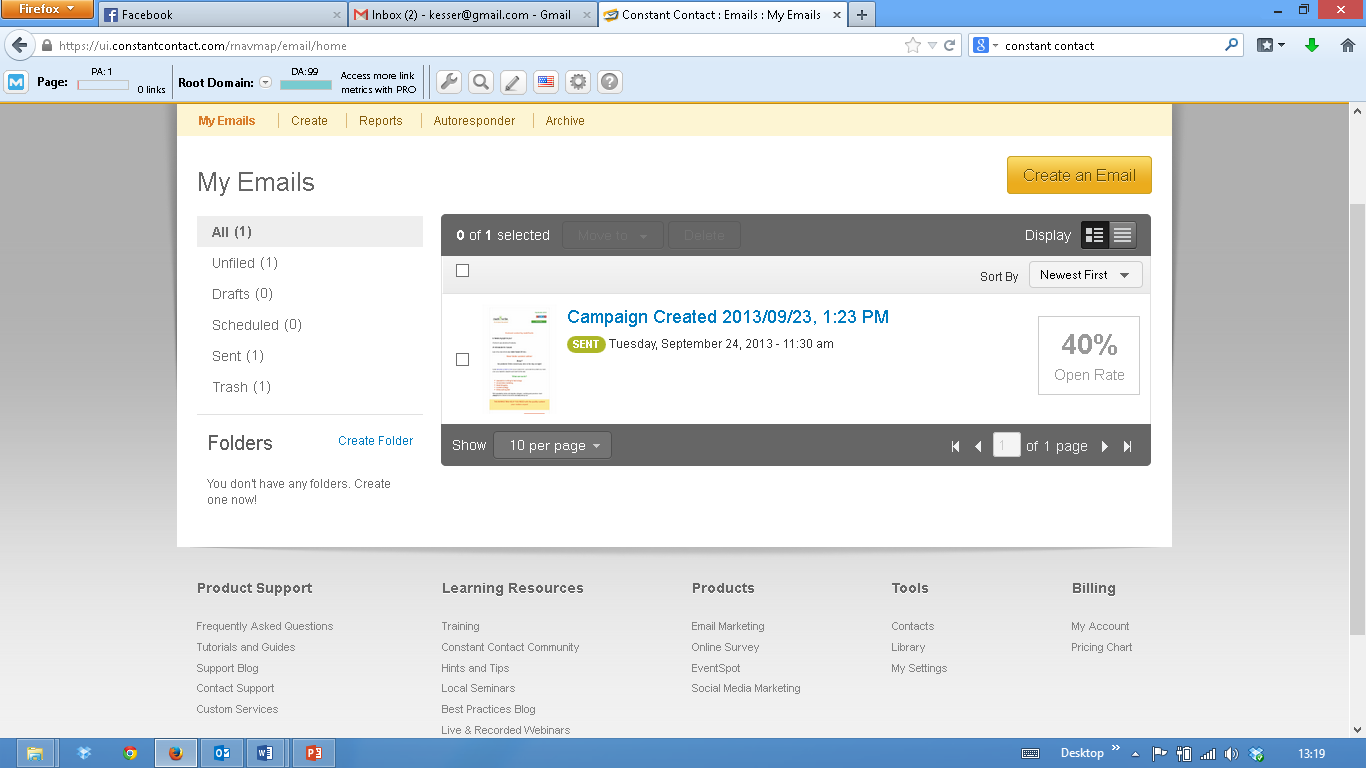This screenshot has width=1366, height=768.
Task: Click the MozBar M logo icon
Action: point(15,82)
